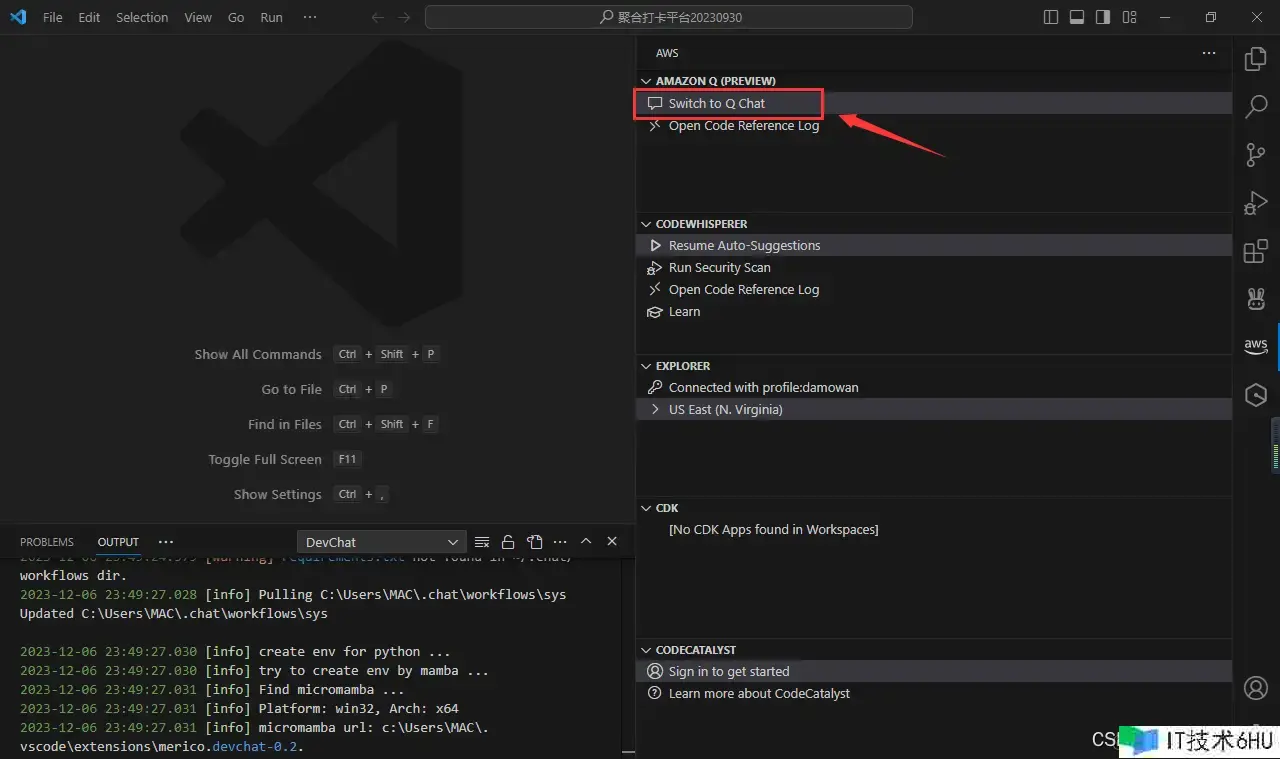The height and width of the screenshot is (759, 1280).
Task: Open AWS panel more actions ellipsis
Action: click(x=1209, y=53)
